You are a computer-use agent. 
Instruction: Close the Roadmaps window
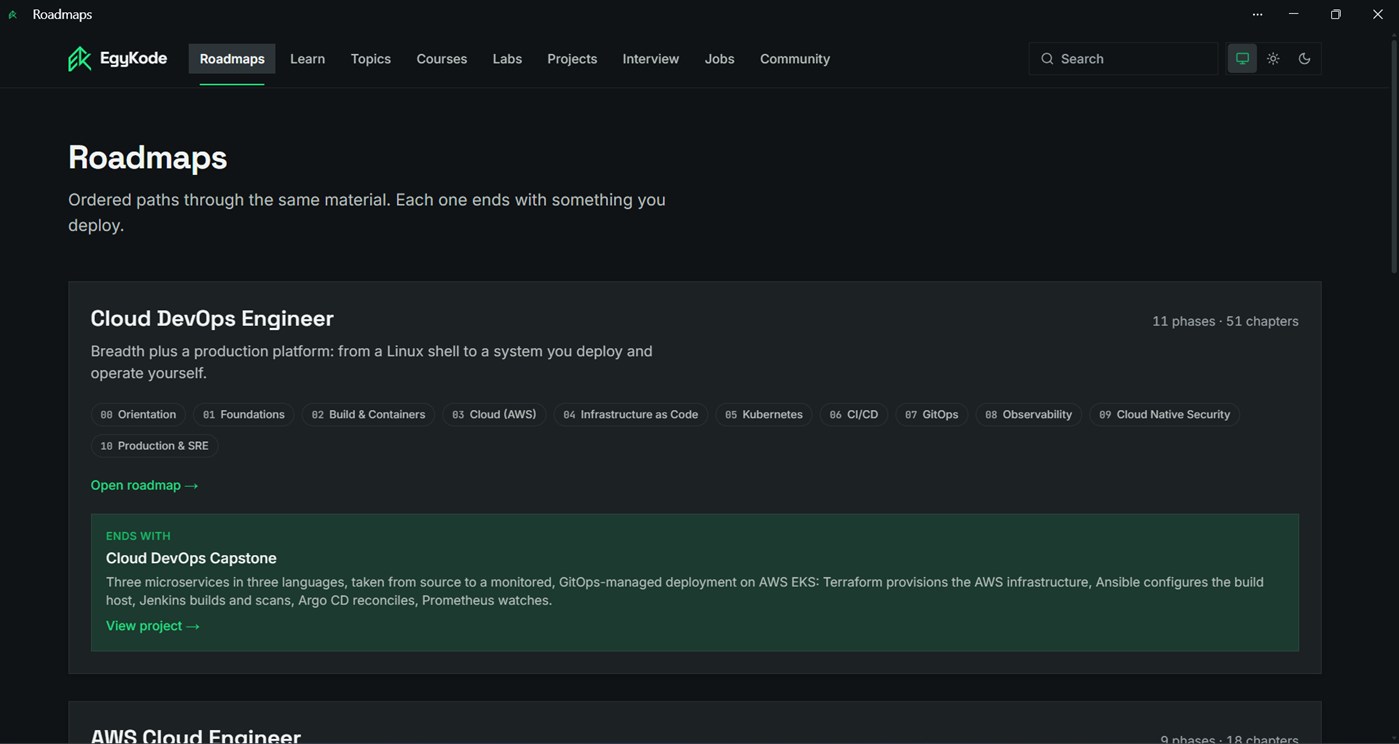coord(1377,14)
